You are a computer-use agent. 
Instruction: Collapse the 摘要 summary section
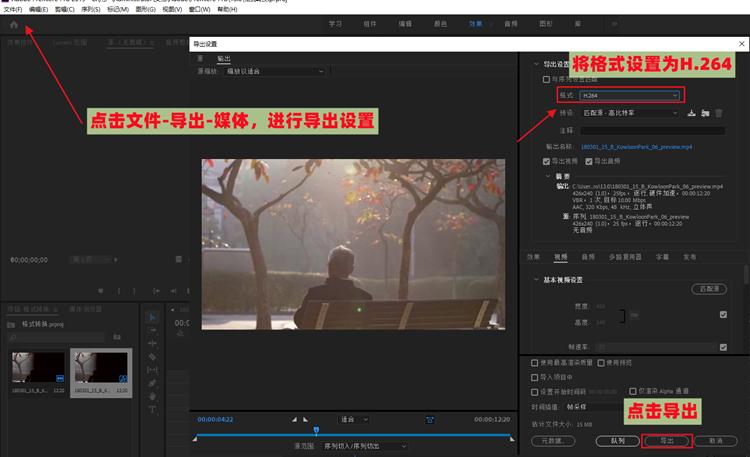[548, 176]
